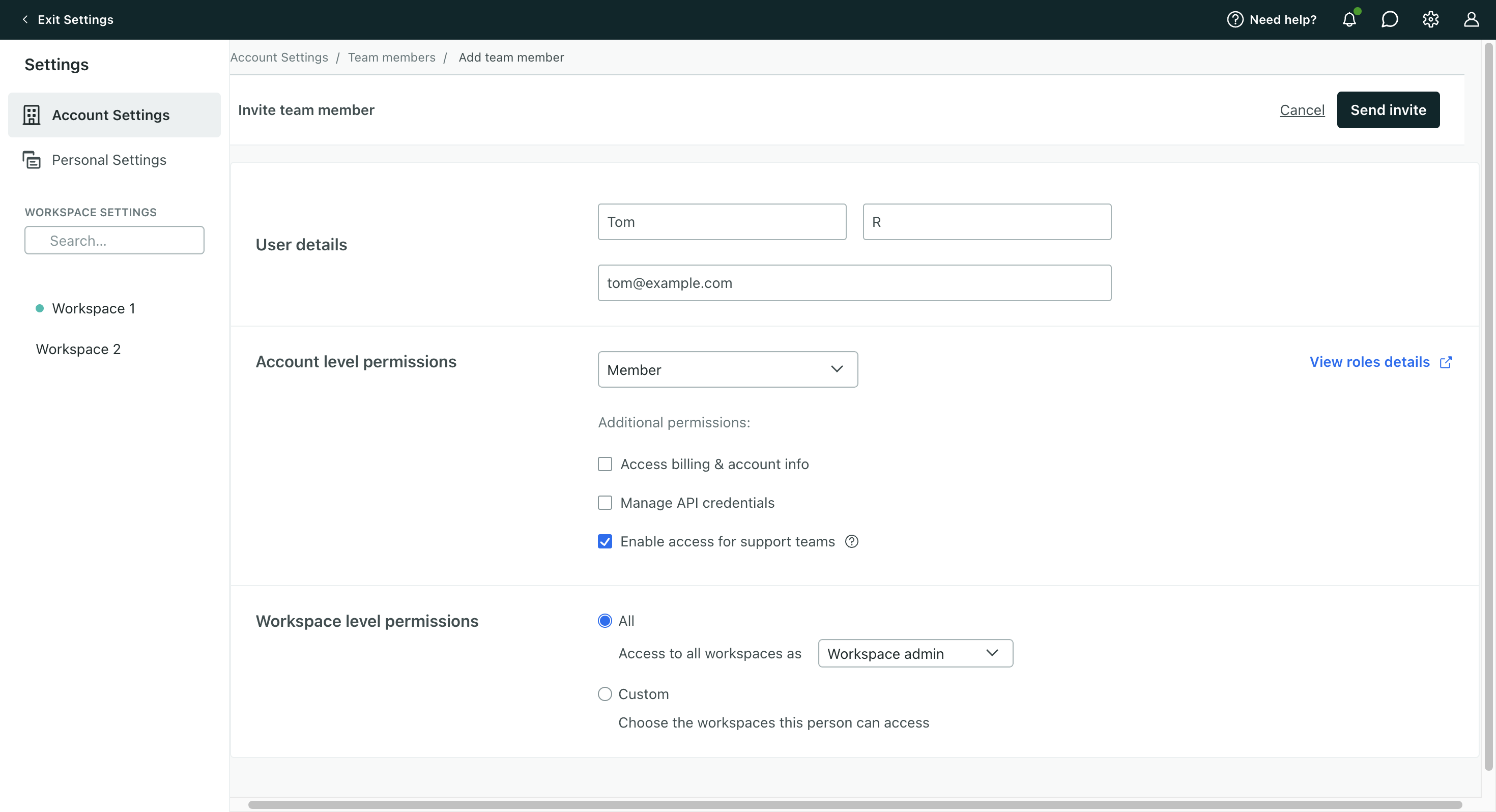Open the user profile icon
Image resolution: width=1496 pixels, height=812 pixels.
[x=1471, y=19]
